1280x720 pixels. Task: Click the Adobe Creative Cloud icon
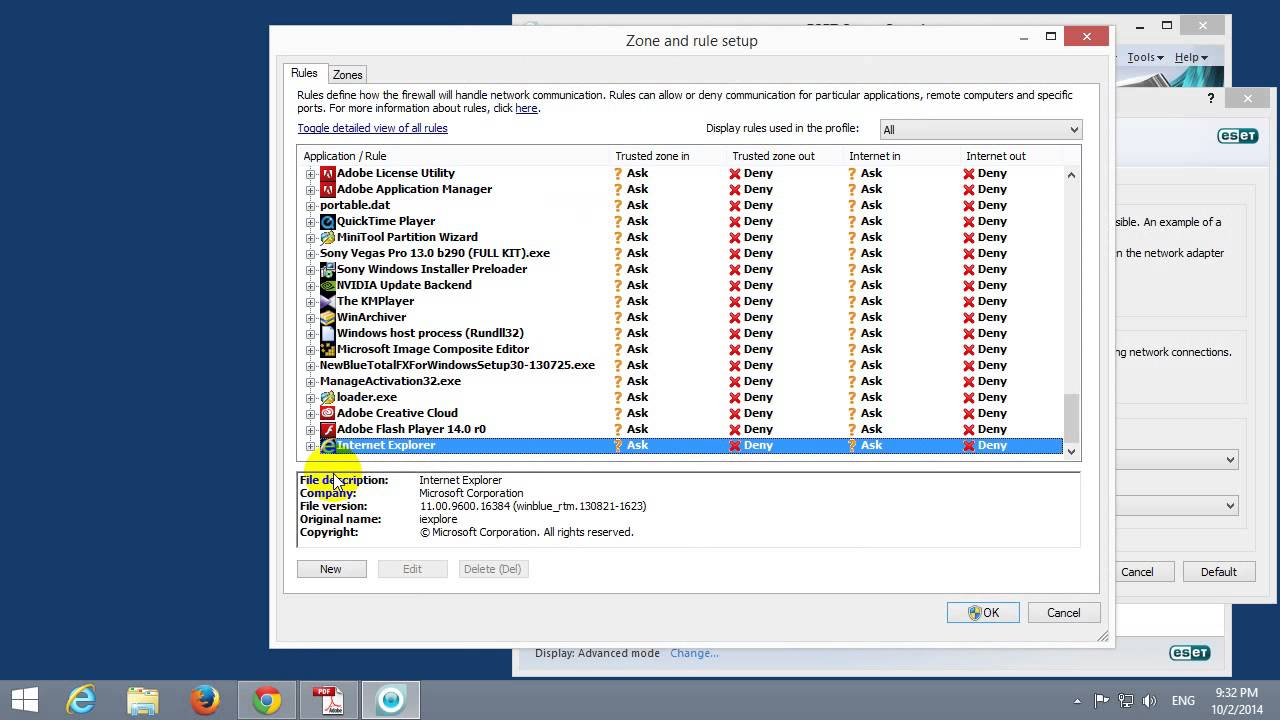tap(327, 413)
